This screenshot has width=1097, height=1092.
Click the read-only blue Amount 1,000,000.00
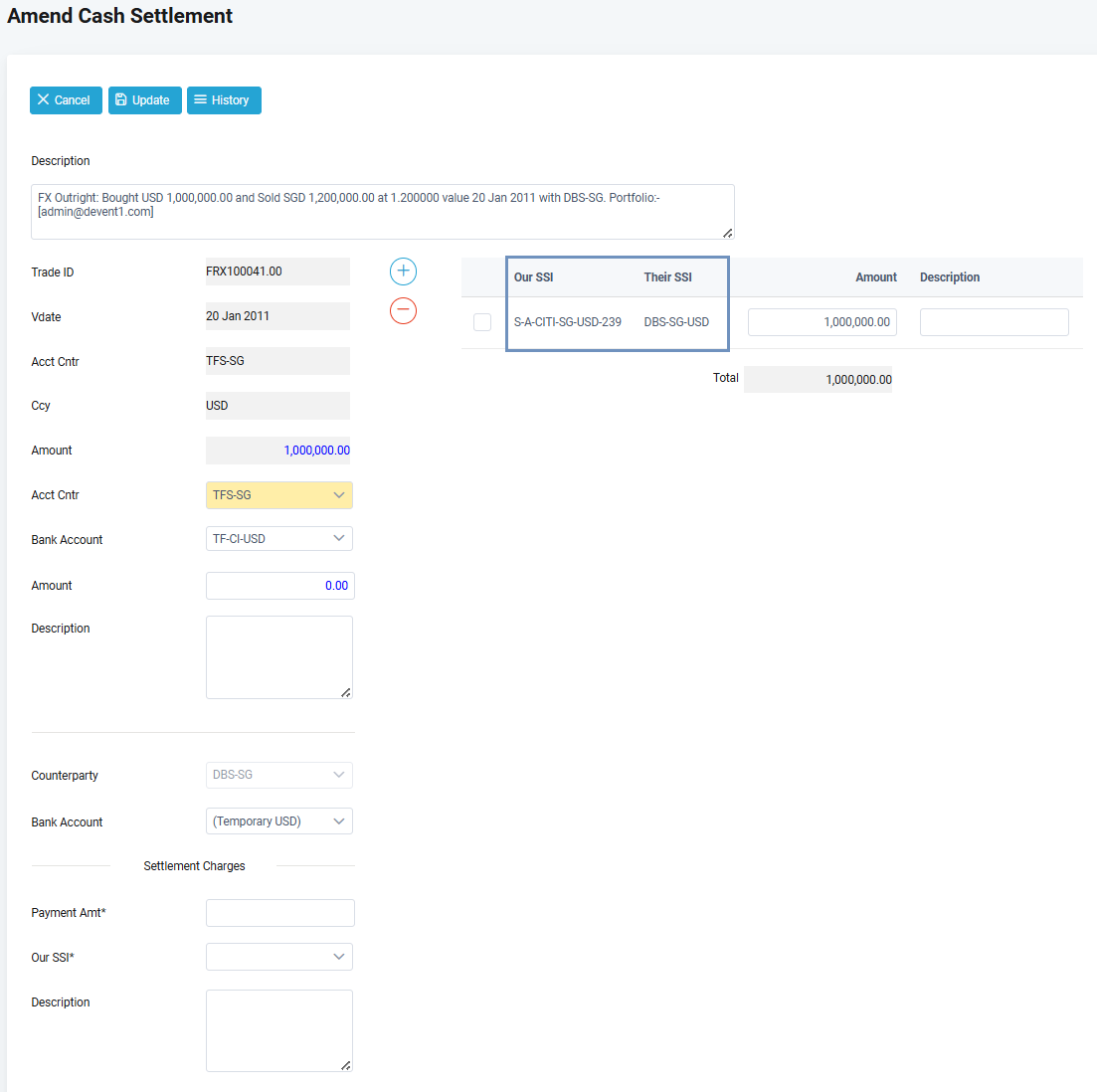(x=277, y=451)
